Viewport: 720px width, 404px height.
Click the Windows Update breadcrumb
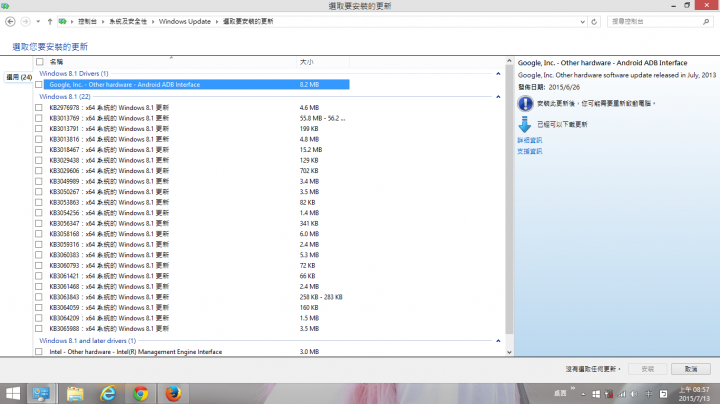click(185, 22)
